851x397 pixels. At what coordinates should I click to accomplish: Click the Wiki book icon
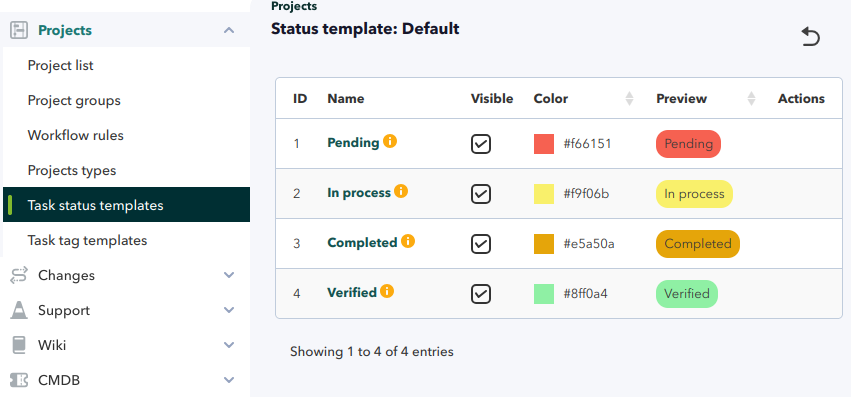coord(19,345)
